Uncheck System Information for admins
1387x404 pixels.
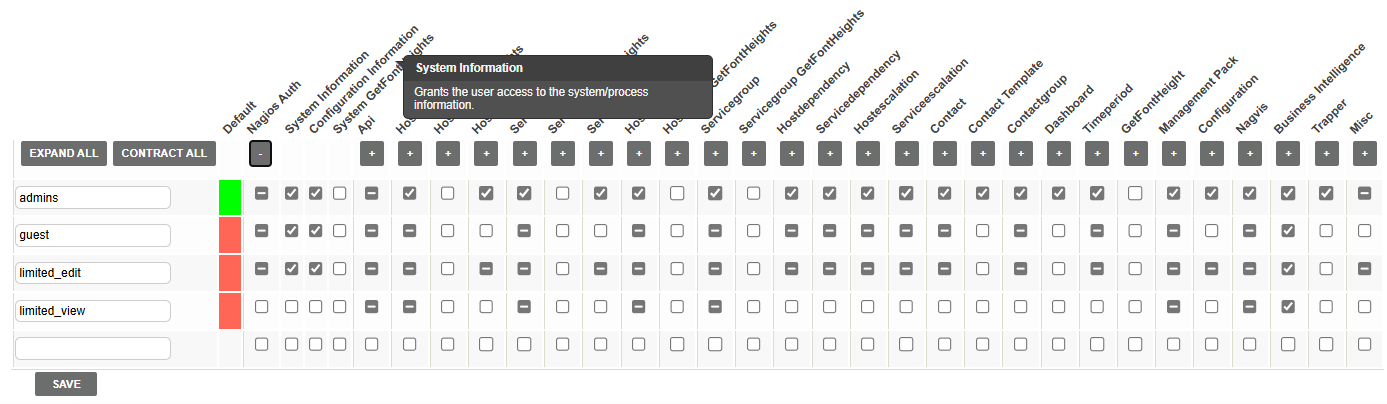click(x=291, y=193)
